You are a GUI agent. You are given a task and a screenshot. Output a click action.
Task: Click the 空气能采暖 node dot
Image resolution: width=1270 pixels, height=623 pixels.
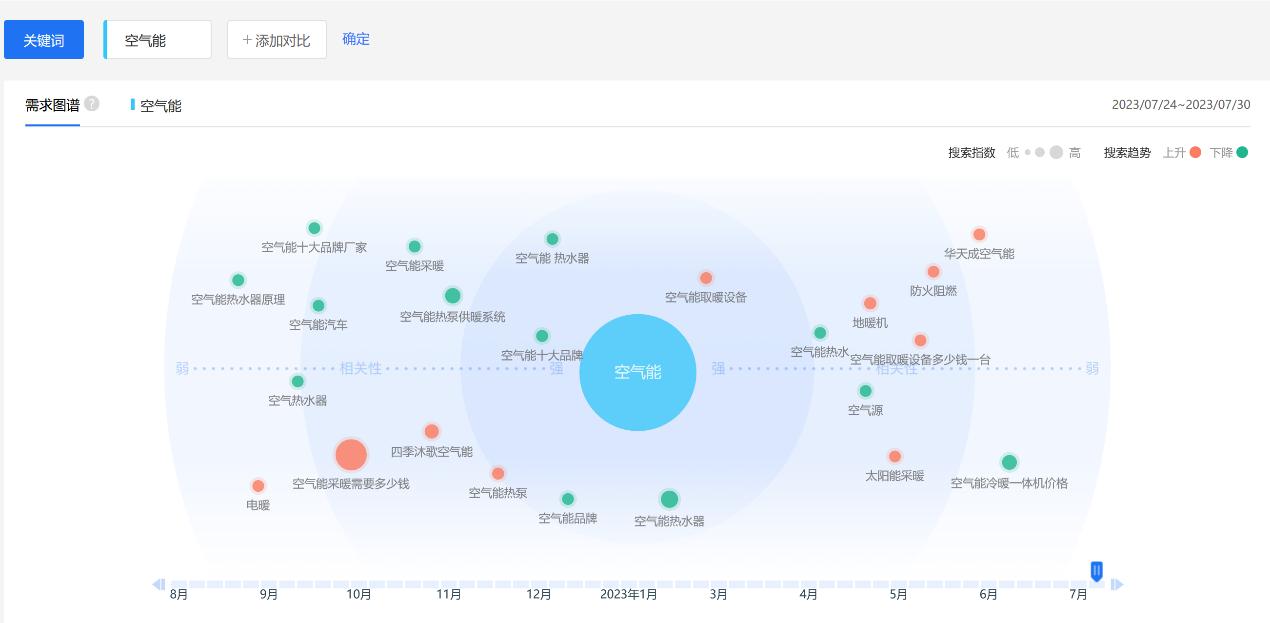[x=415, y=246]
